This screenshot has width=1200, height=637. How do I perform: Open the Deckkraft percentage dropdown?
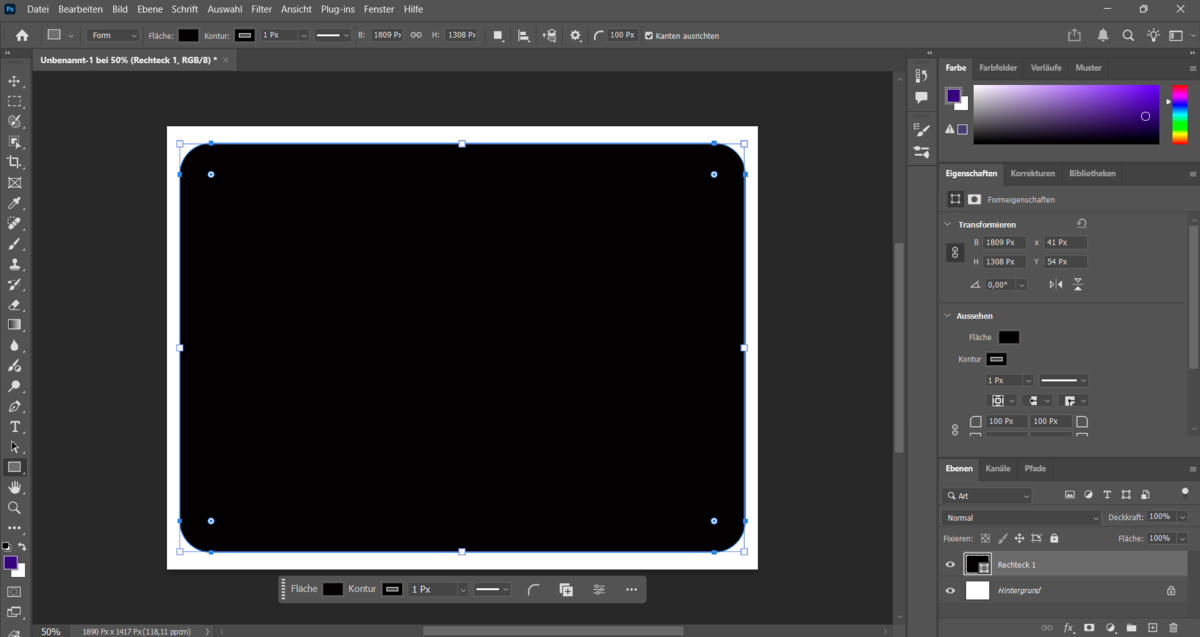pos(1183,516)
